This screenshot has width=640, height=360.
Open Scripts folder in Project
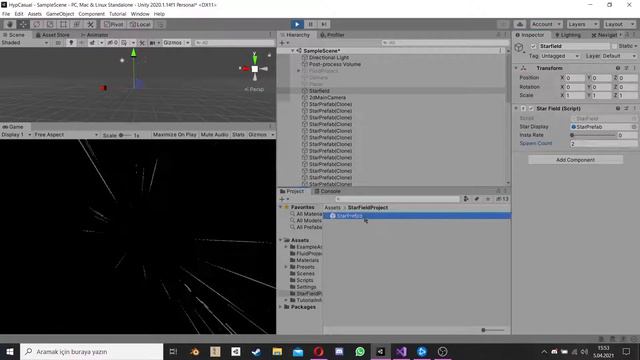tap(304, 280)
